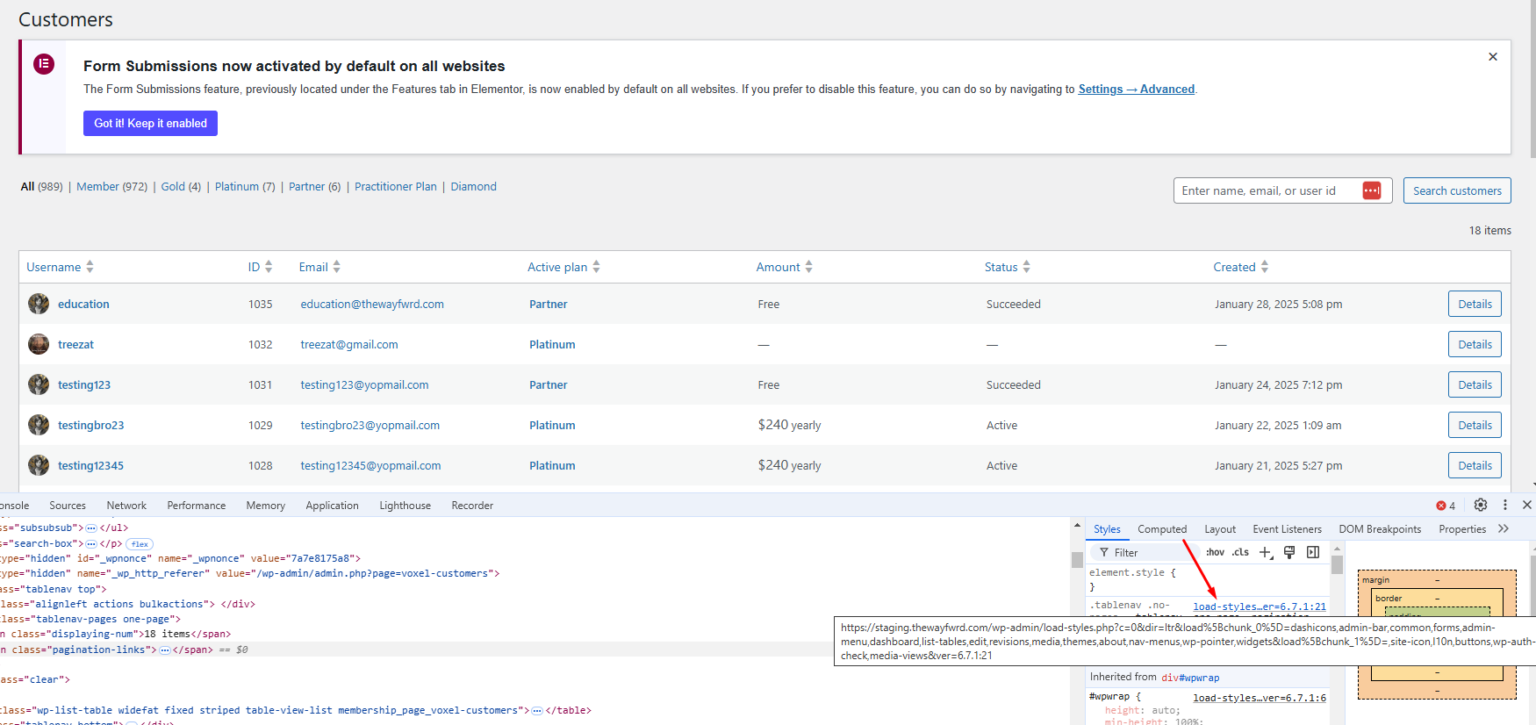This screenshot has width=1536, height=725.
Task: Click Got it! Keep it enabled button
Action: pos(150,123)
